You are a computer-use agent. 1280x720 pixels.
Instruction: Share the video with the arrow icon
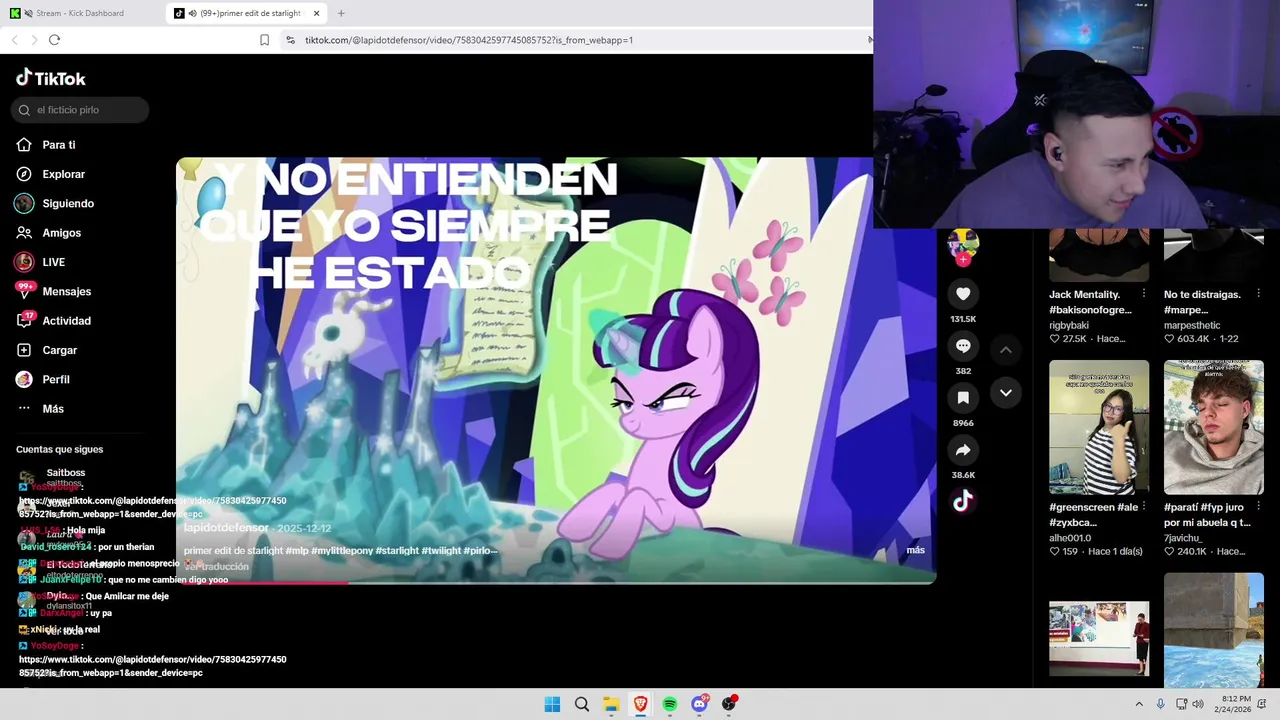[963, 450]
